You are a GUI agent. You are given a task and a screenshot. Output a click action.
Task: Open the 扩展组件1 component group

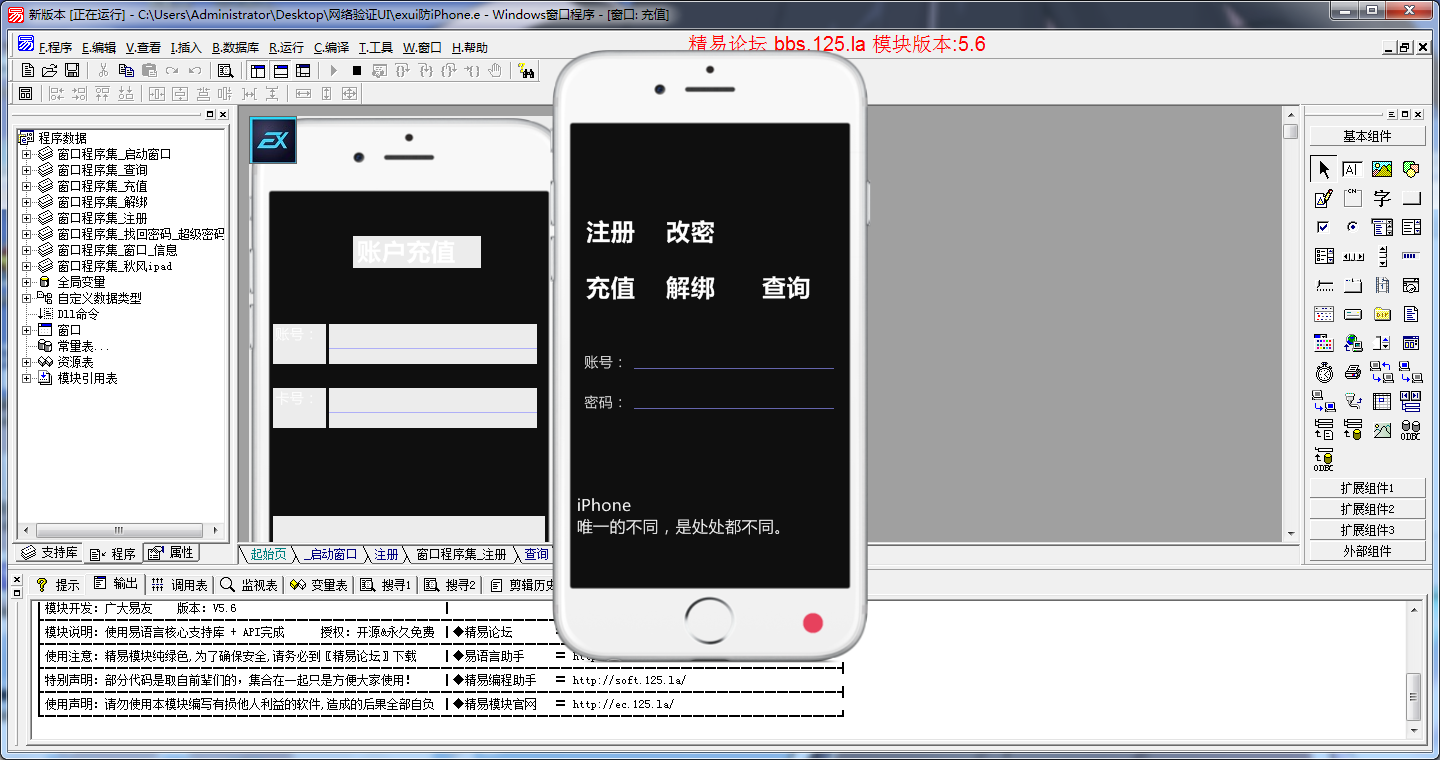point(1367,488)
